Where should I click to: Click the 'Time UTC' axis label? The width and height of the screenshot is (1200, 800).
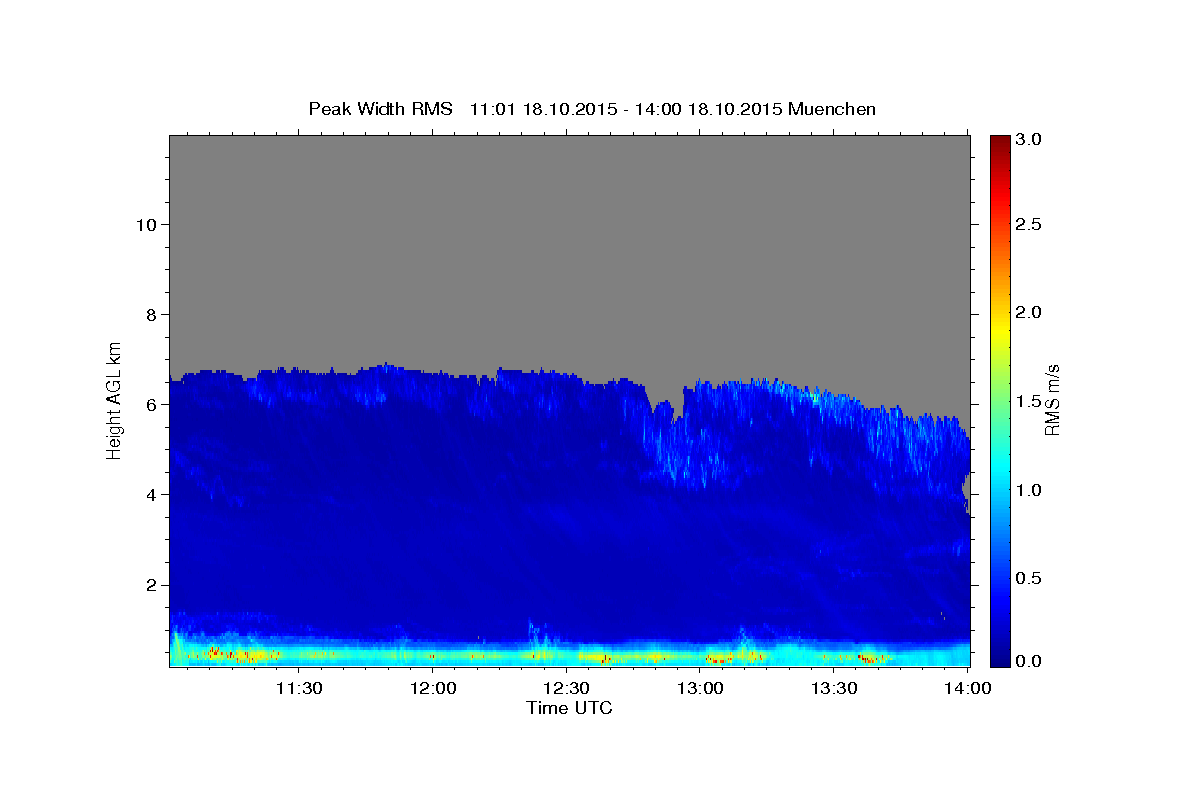[x=569, y=708]
